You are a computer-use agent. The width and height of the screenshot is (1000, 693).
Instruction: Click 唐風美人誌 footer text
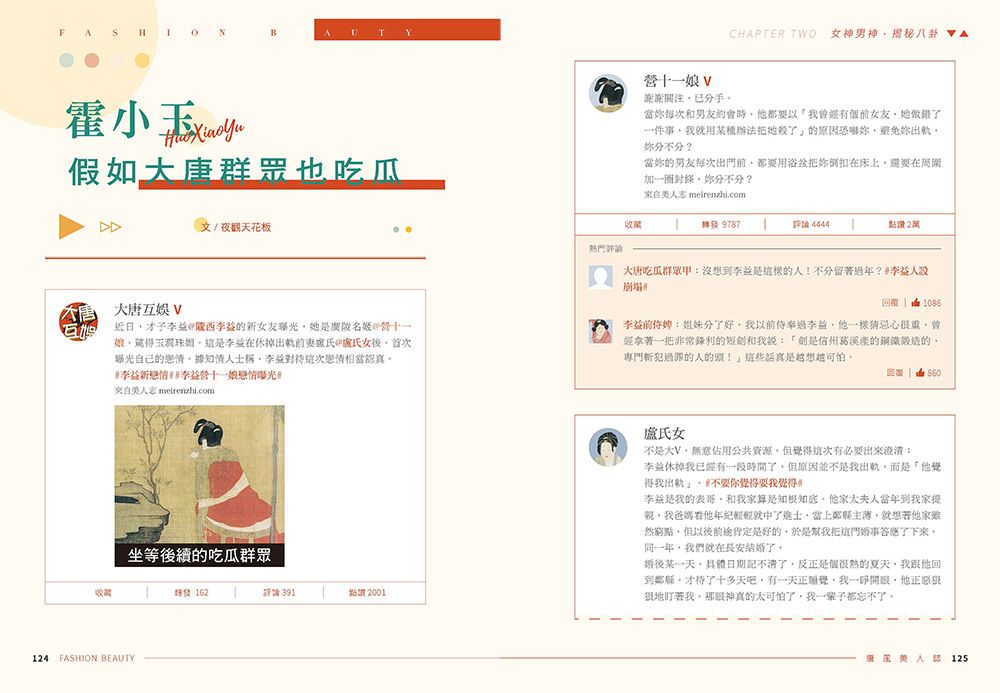click(x=903, y=659)
